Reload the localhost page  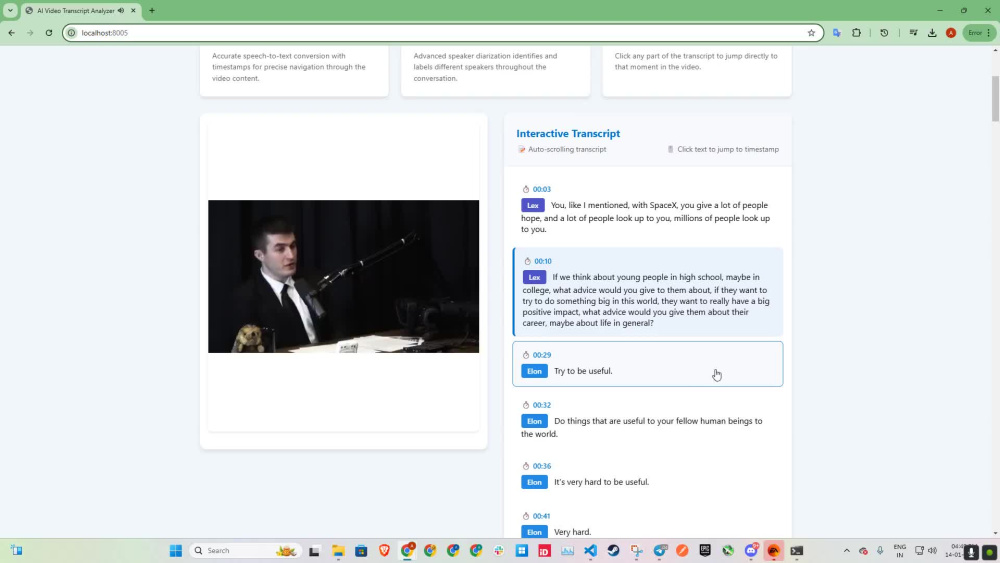[48, 33]
